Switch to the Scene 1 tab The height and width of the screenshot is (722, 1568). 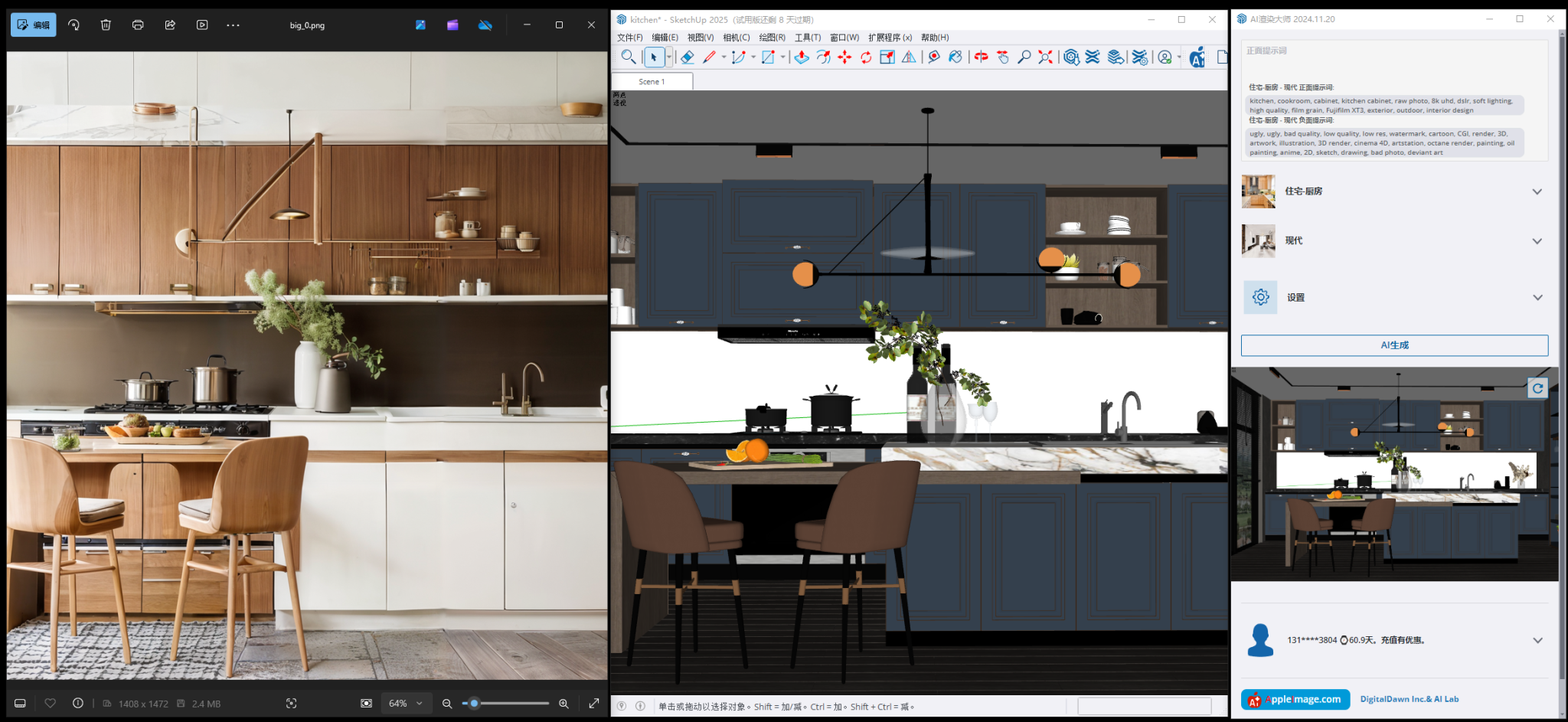click(653, 81)
